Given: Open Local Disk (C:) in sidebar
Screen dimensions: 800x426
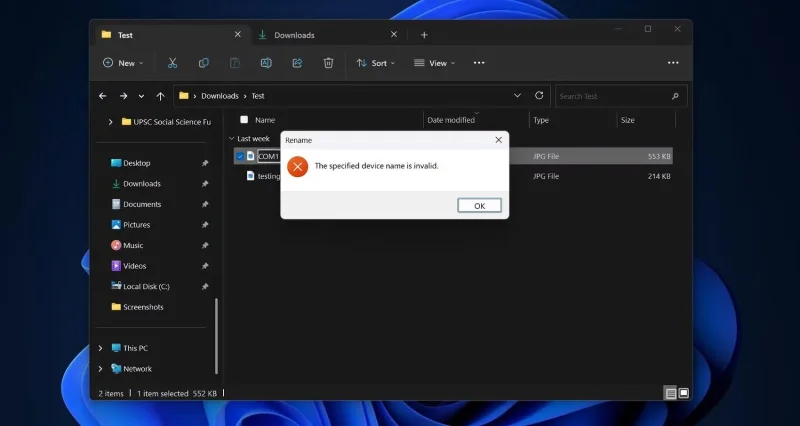Looking at the screenshot, I should (146, 286).
